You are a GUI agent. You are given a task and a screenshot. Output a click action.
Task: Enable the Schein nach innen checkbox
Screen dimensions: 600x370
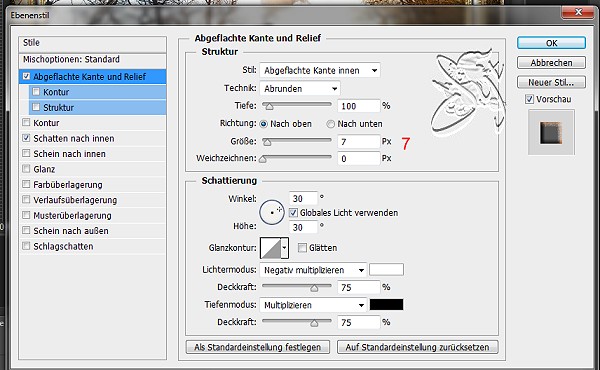(x=26, y=153)
